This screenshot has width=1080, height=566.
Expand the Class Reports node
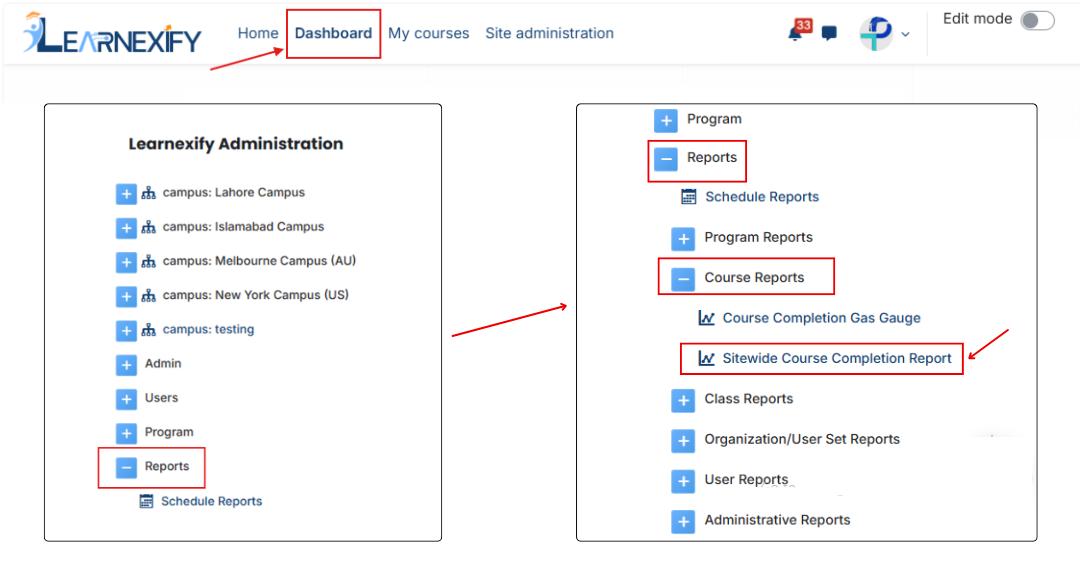pyautogui.click(x=683, y=400)
